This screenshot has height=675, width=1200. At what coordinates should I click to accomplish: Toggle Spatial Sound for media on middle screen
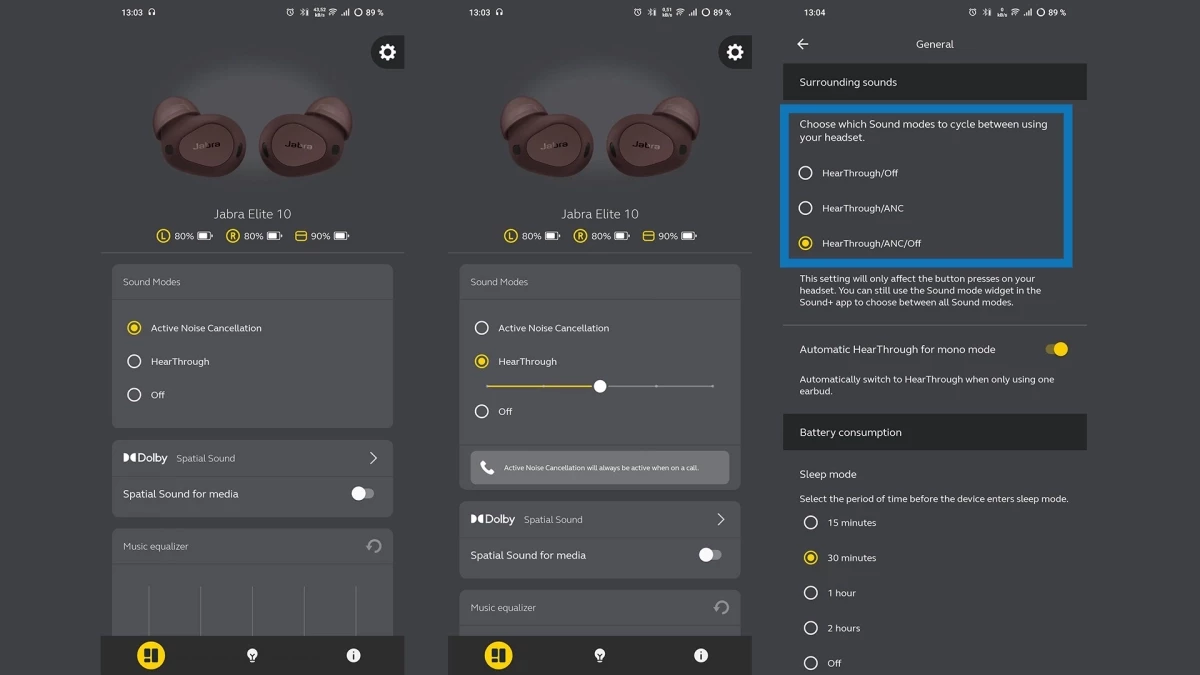[x=710, y=555]
